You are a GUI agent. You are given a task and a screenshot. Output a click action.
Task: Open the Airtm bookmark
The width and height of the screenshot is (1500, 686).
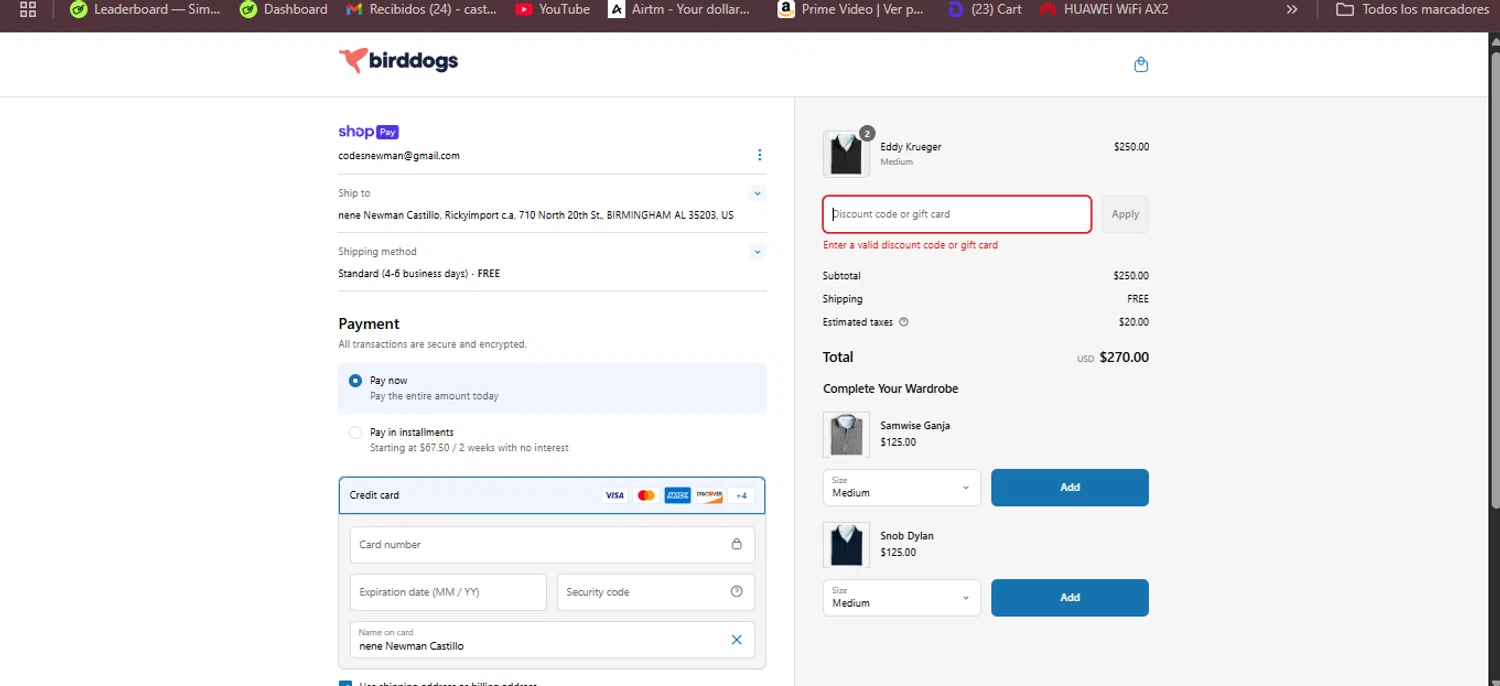tap(679, 9)
